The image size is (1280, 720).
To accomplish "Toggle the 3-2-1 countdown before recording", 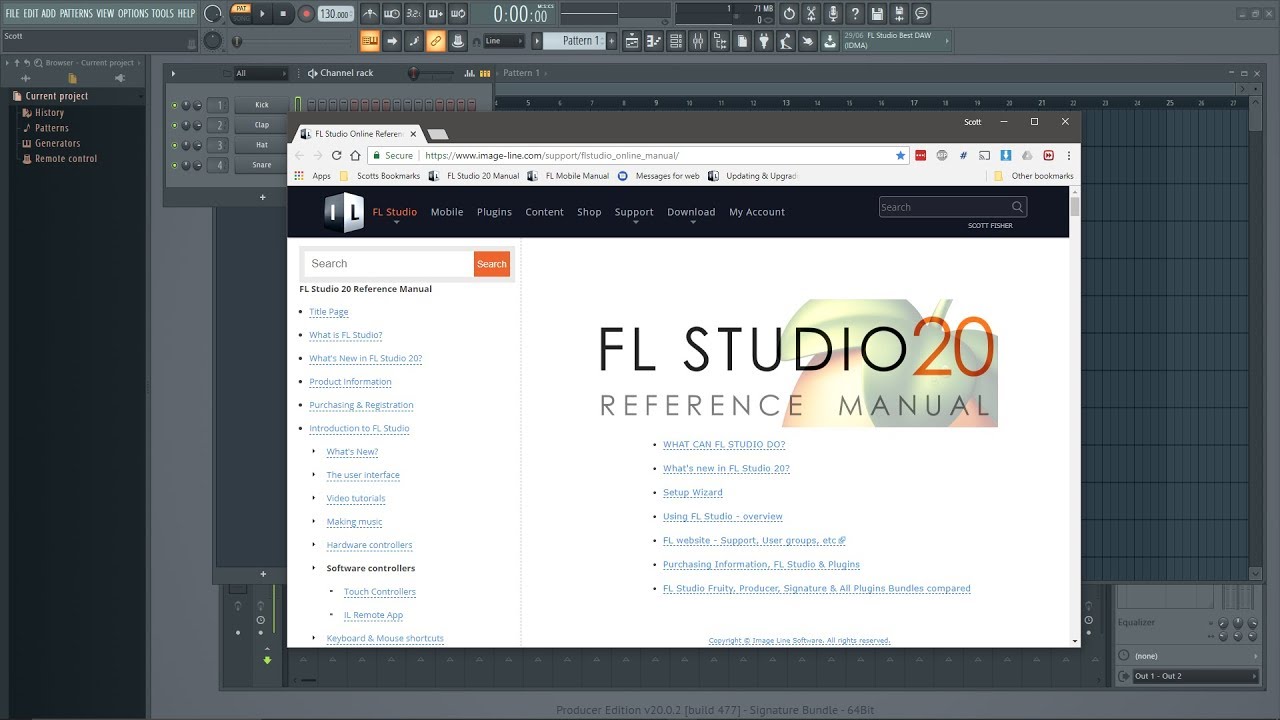I will click(x=414, y=14).
